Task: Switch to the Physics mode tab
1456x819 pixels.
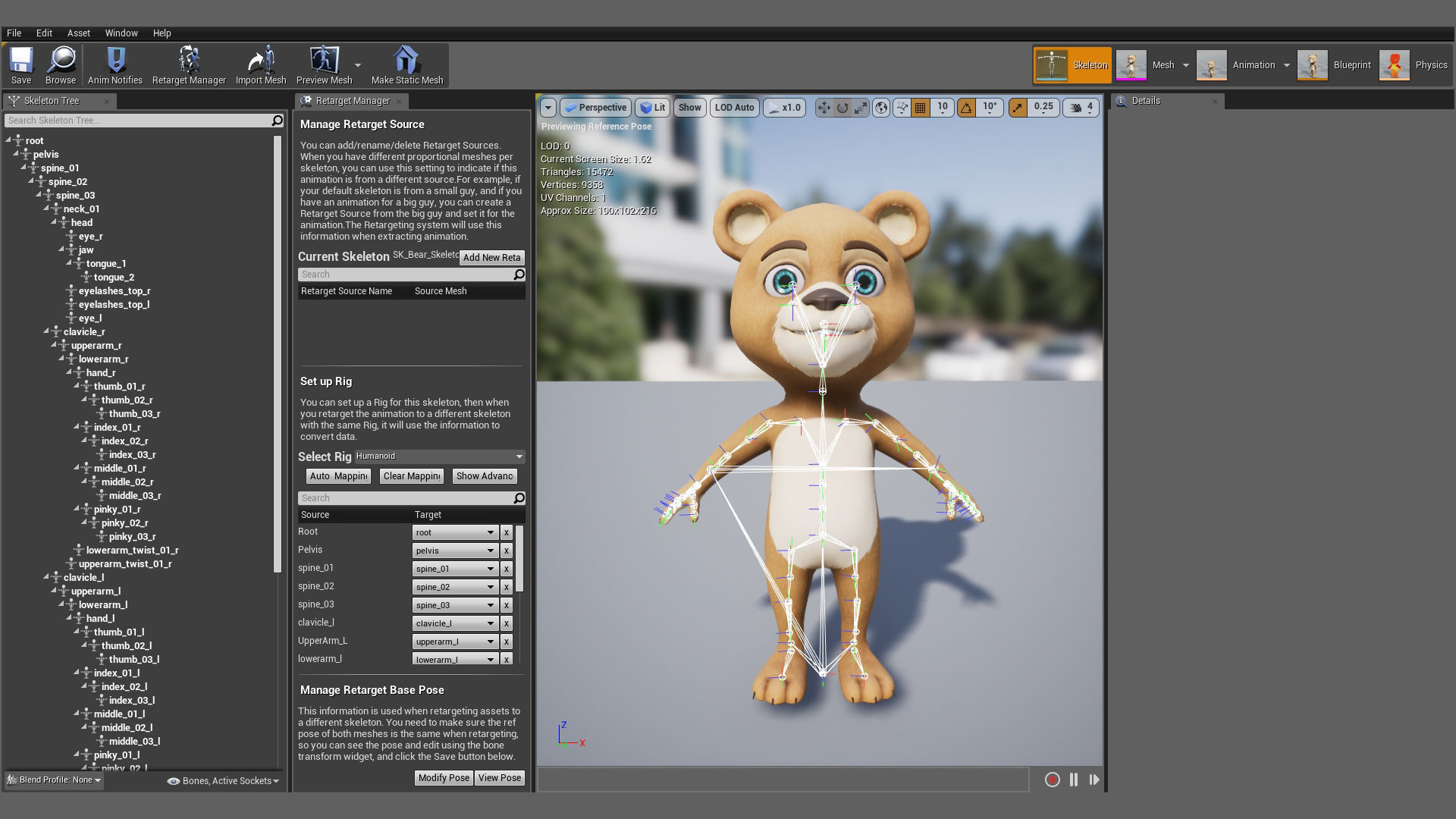Action: [1414, 65]
